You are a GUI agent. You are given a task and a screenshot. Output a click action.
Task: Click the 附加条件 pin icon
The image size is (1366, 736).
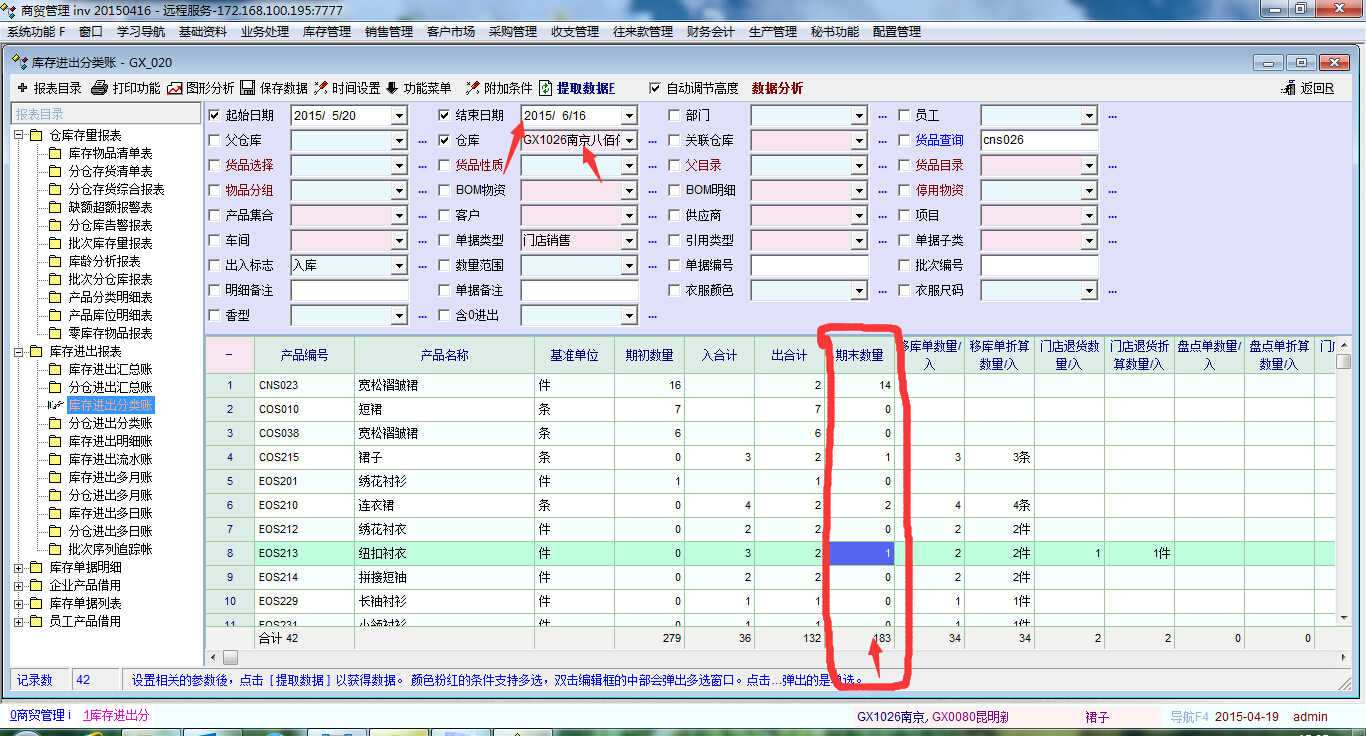coord(472,88)
